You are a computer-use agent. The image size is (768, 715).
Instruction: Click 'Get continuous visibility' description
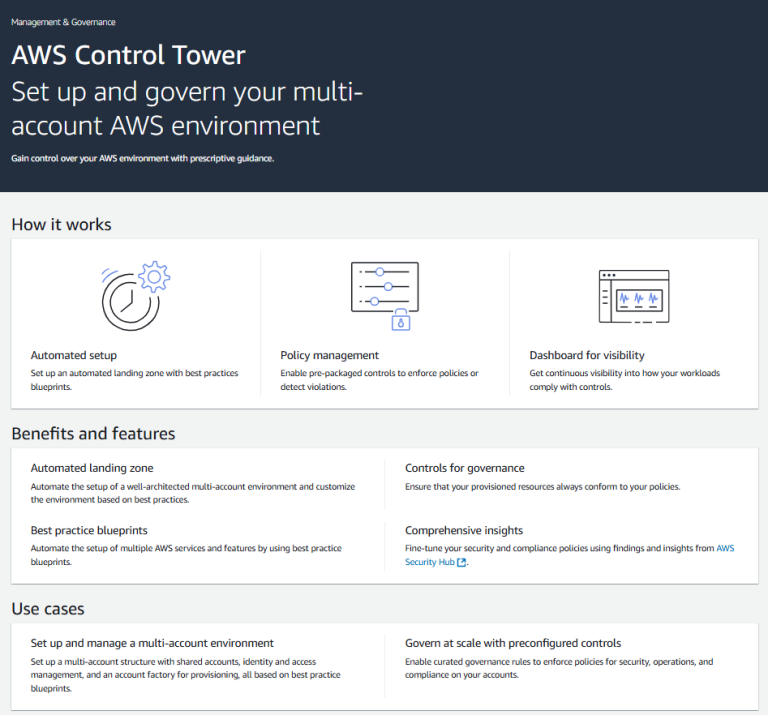coord(624,380)
